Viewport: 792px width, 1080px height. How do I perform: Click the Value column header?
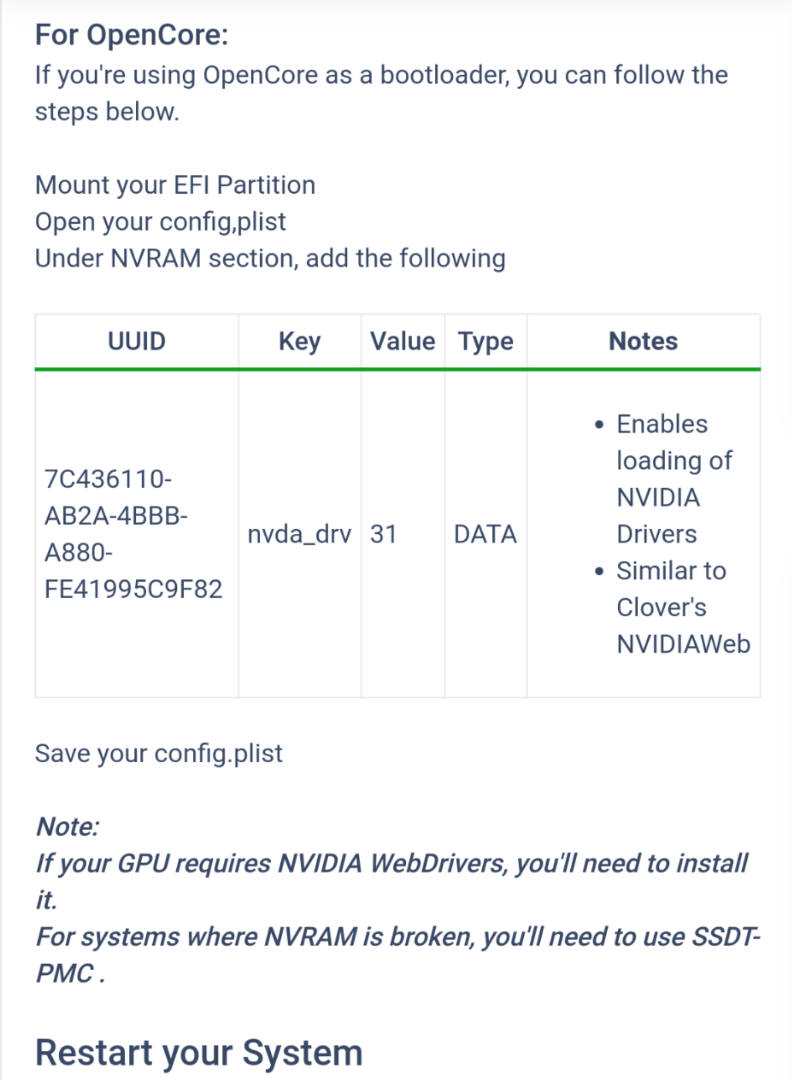402,341
